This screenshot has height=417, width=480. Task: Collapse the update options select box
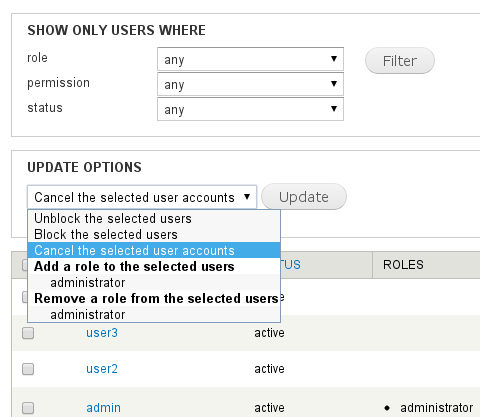pyautogui.click(x=142, y=197)
